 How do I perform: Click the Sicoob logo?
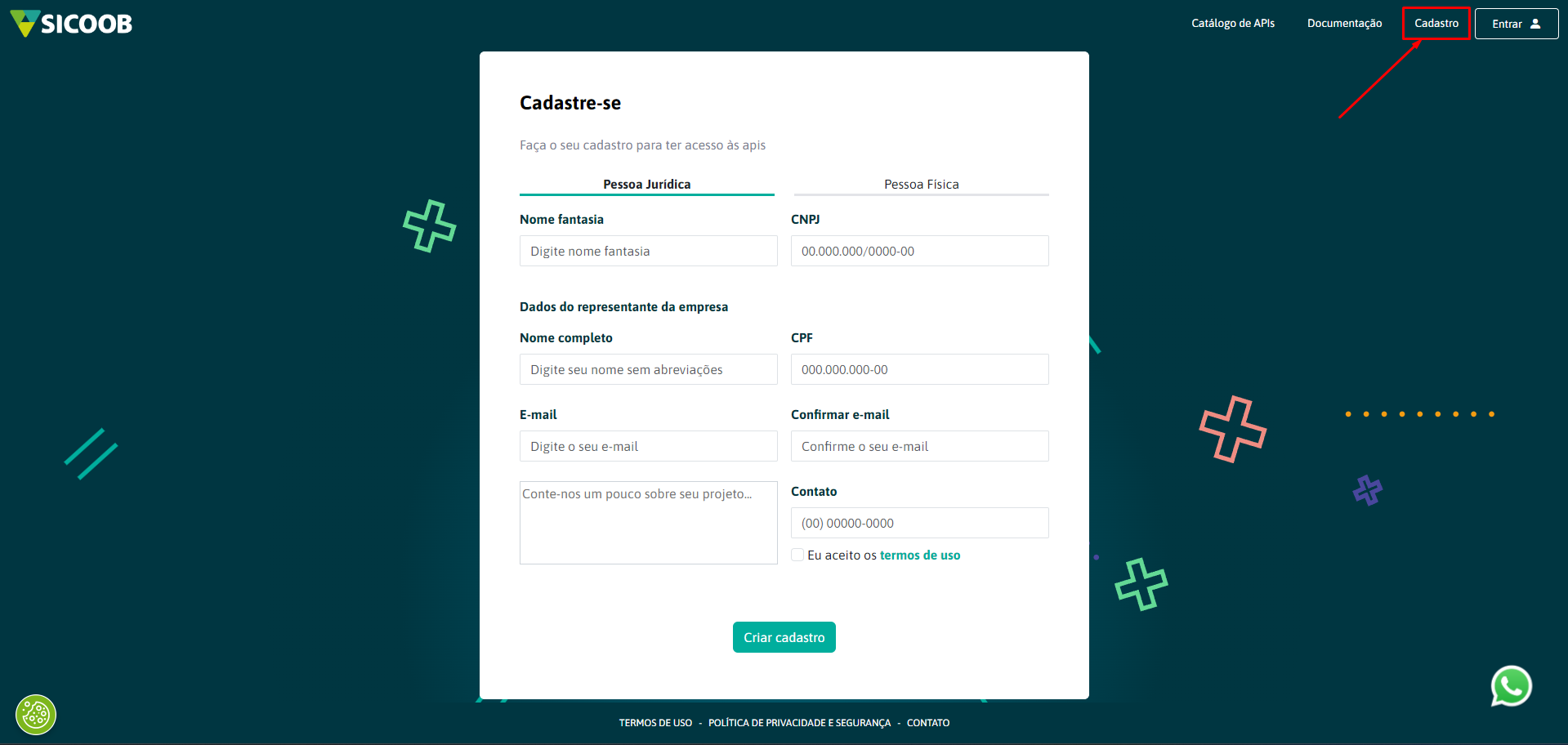71,24
